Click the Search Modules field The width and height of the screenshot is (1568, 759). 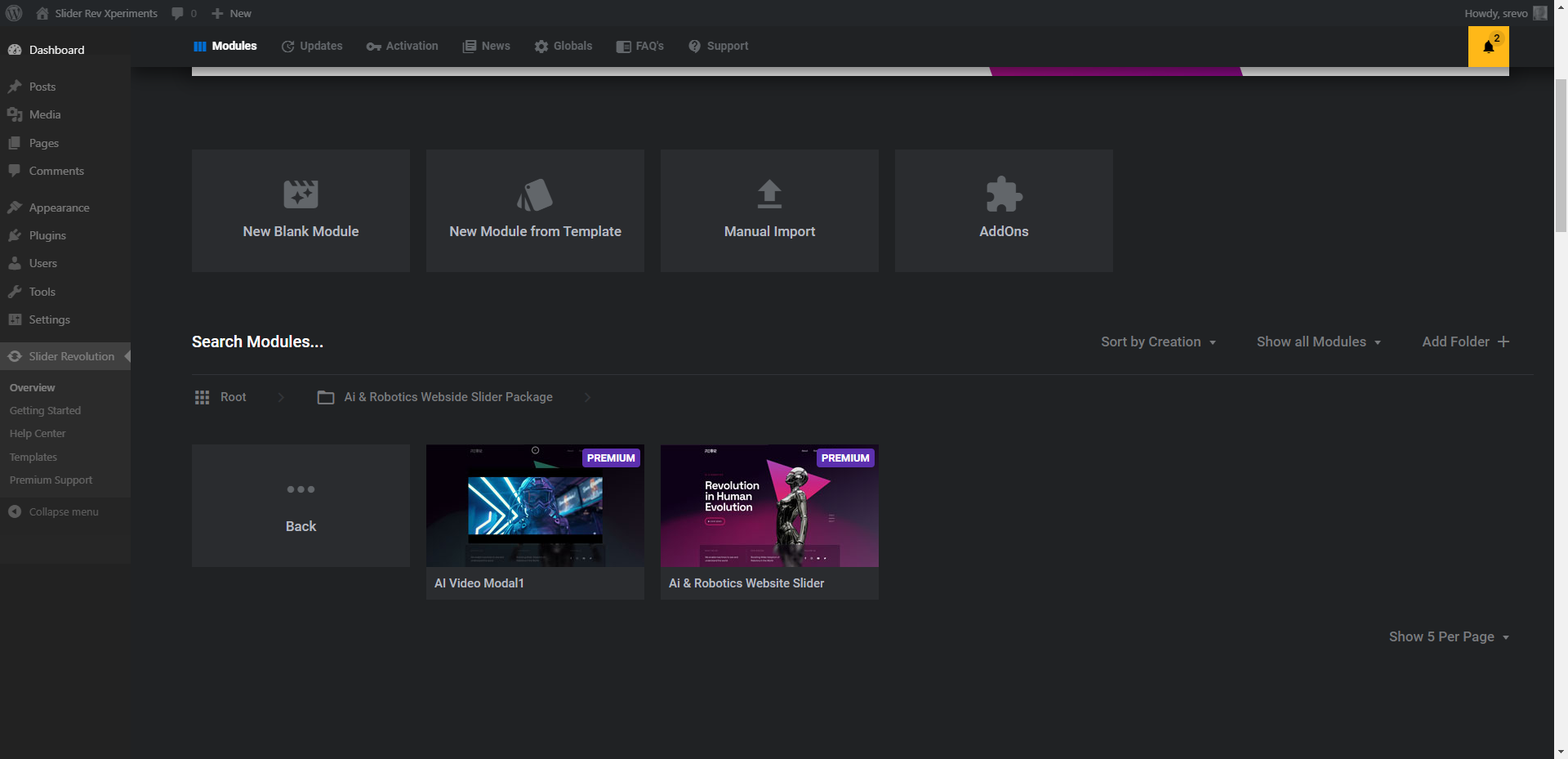(257, 342)
